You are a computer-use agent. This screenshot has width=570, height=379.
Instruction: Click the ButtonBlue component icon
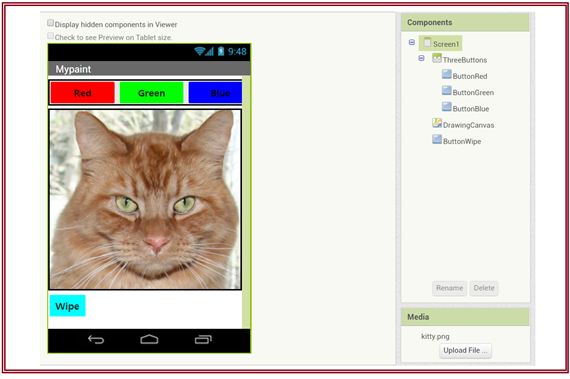pyautogui.click(x=446, y=107)
